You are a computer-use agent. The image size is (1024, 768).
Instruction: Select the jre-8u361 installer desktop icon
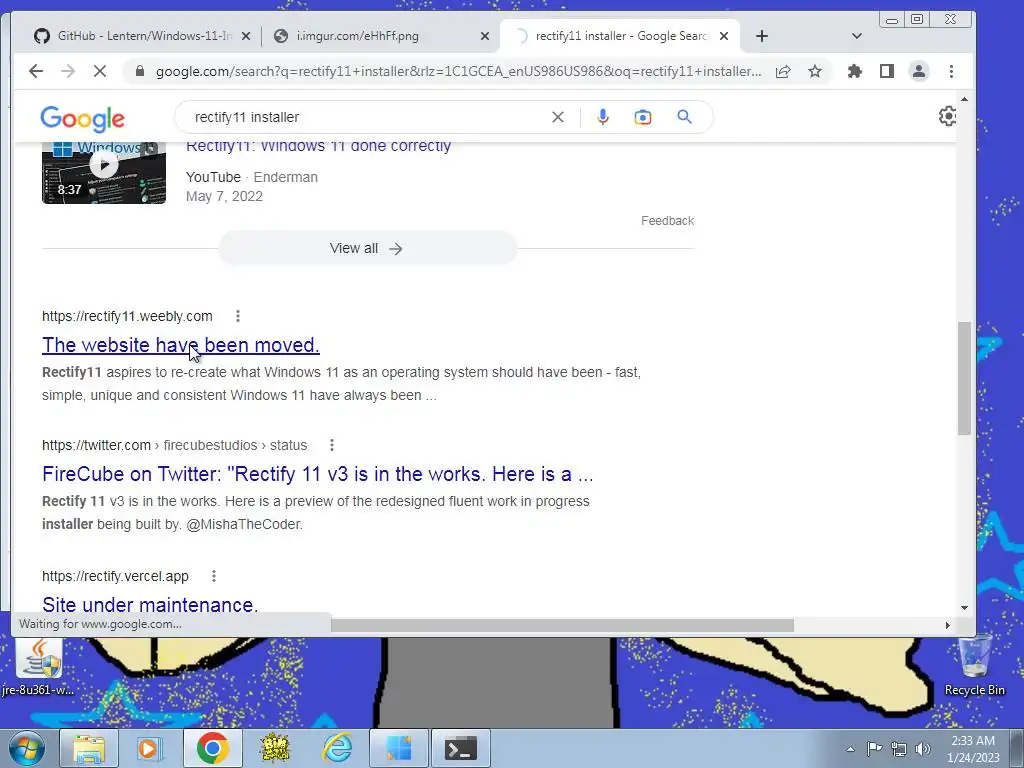click(39, 668)
